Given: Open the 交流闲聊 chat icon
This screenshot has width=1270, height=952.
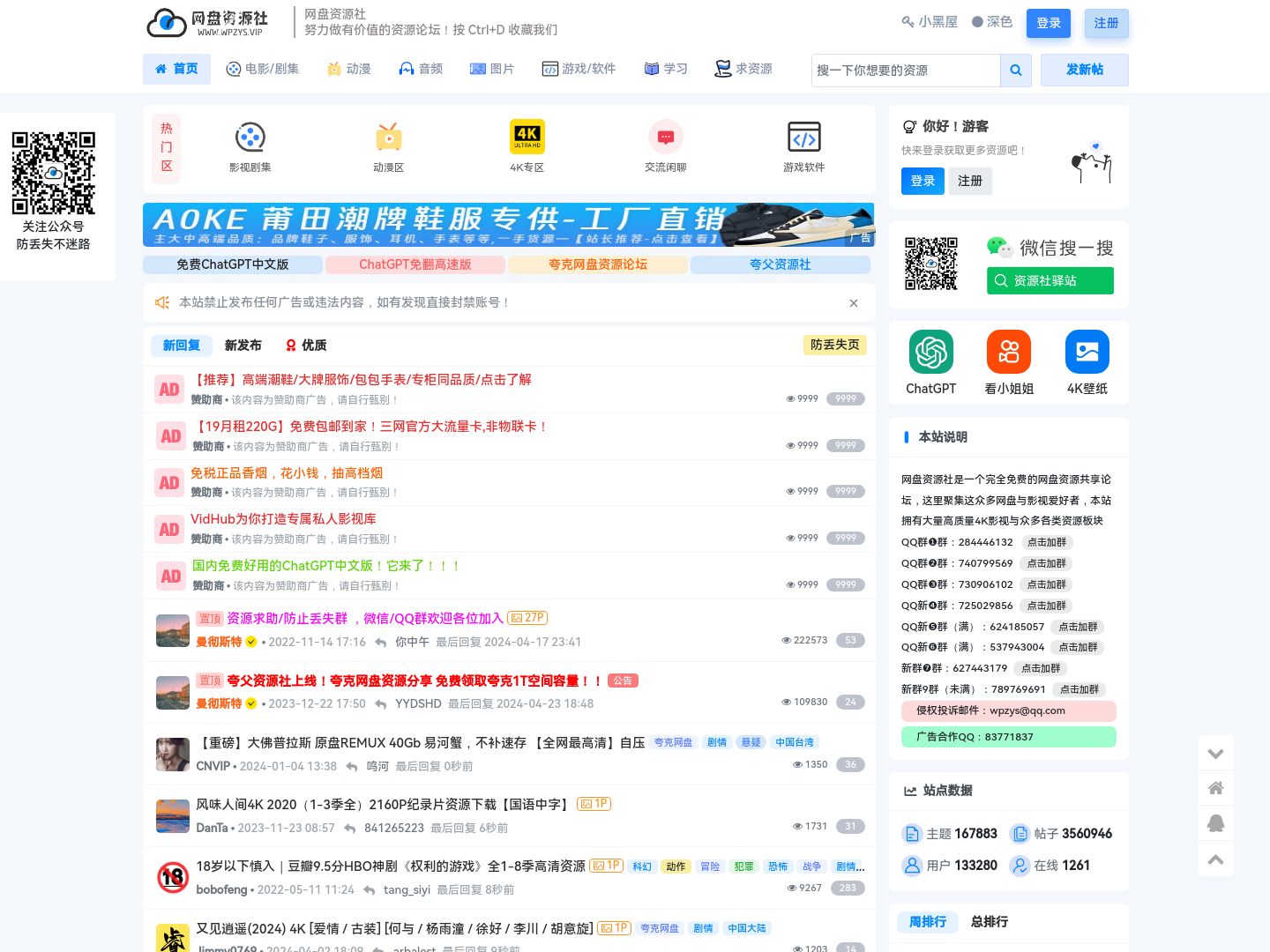Looking at the screenshot, I should (666, 138).
